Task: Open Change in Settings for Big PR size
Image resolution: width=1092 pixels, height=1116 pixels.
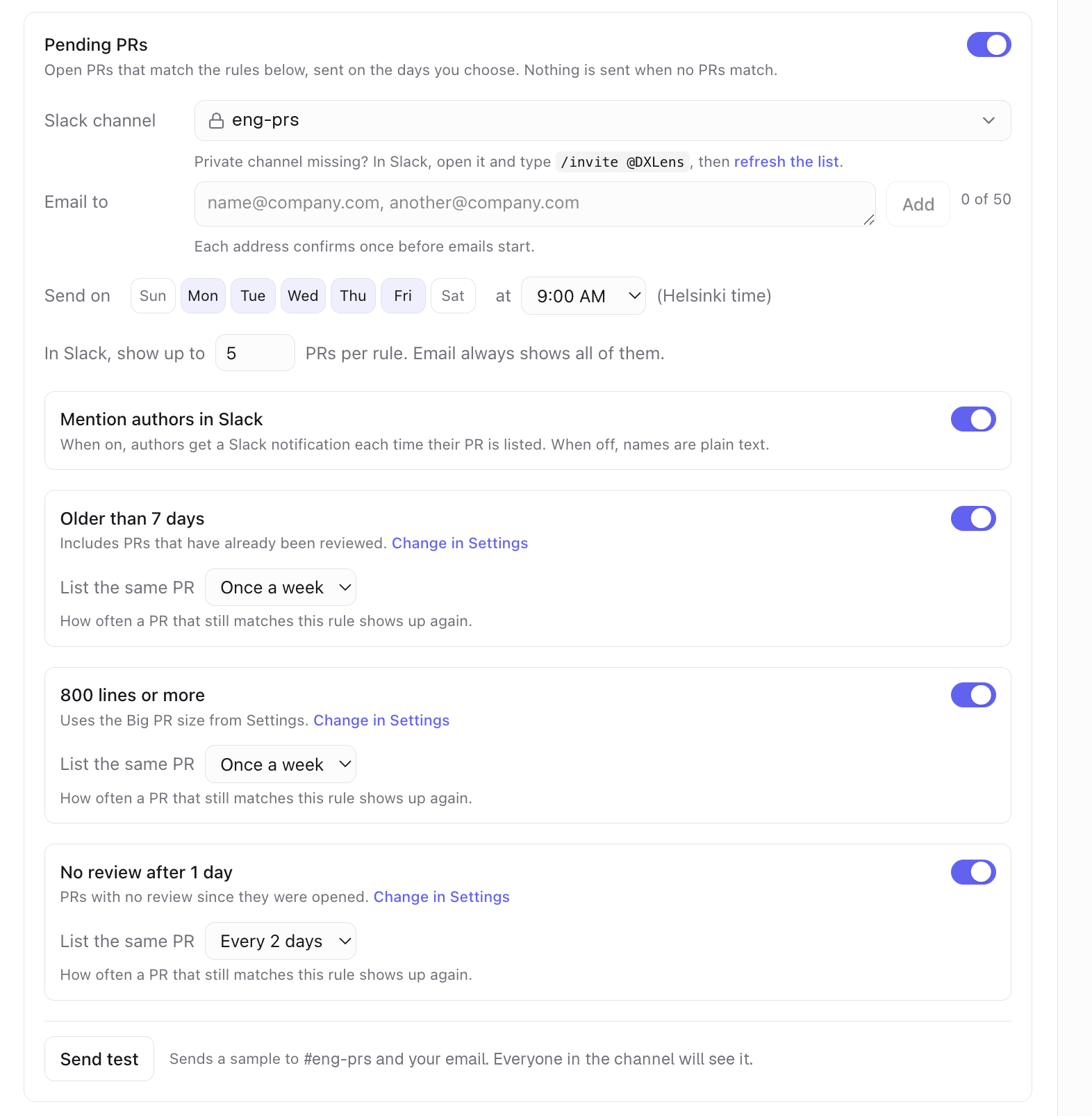Action: tap(381, 721)
